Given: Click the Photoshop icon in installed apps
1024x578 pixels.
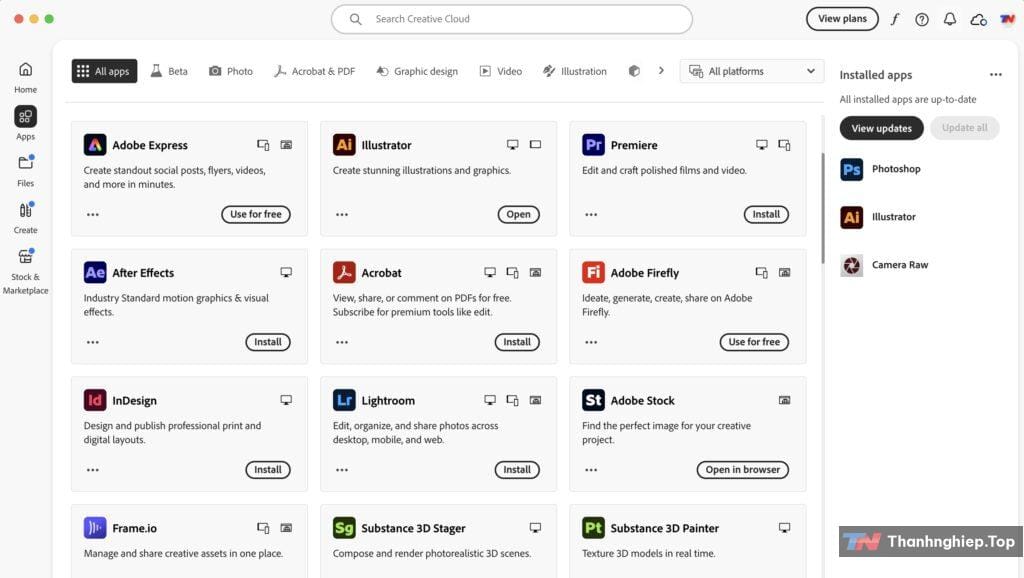Looking at the screenshot, I should pos(852,169).
